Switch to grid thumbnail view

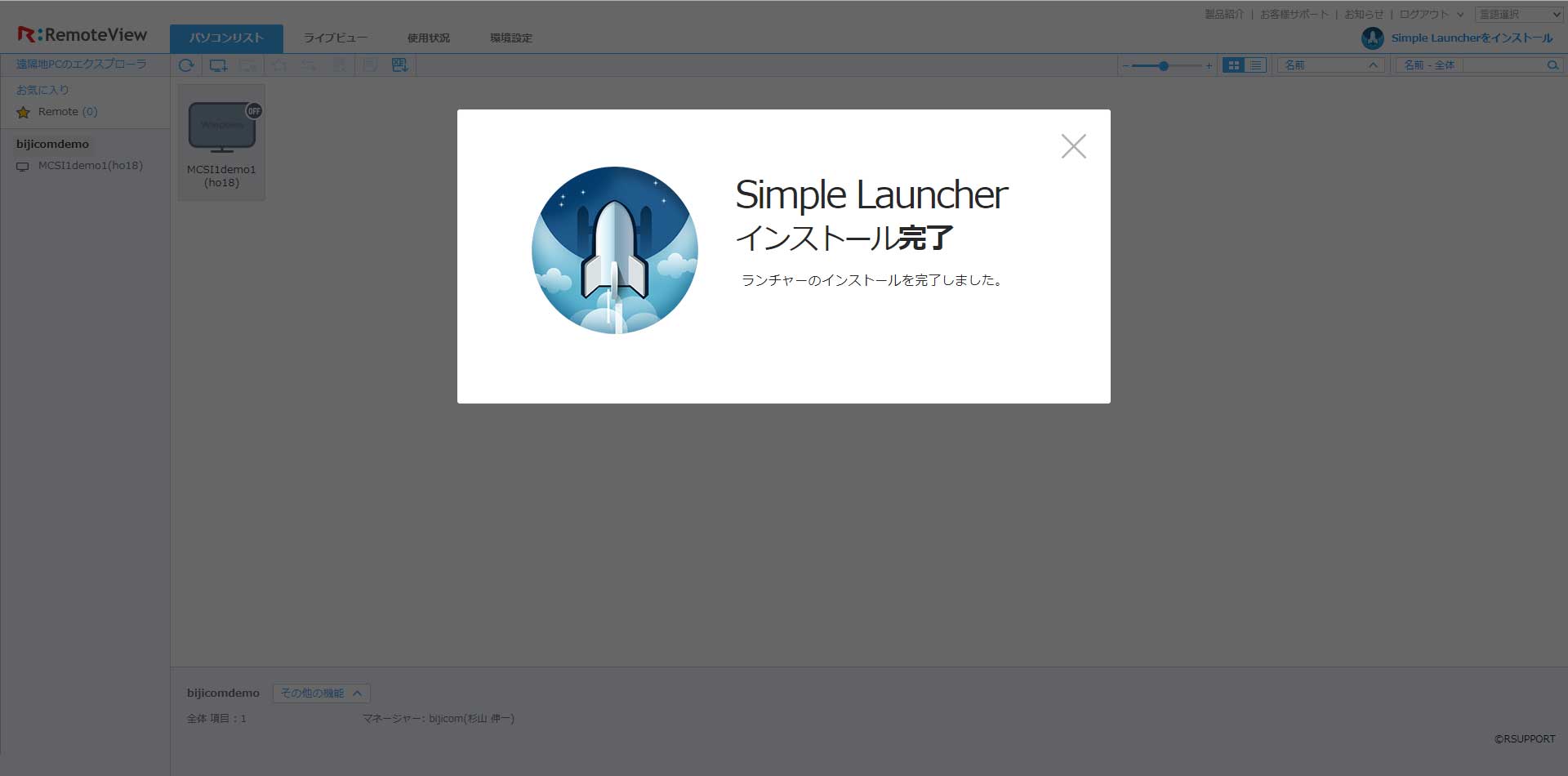coord(1234,65)
